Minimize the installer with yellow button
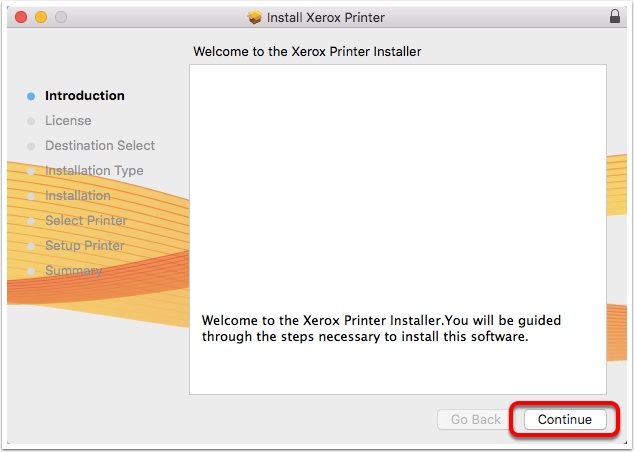634x452 pixels. (41, 17)
